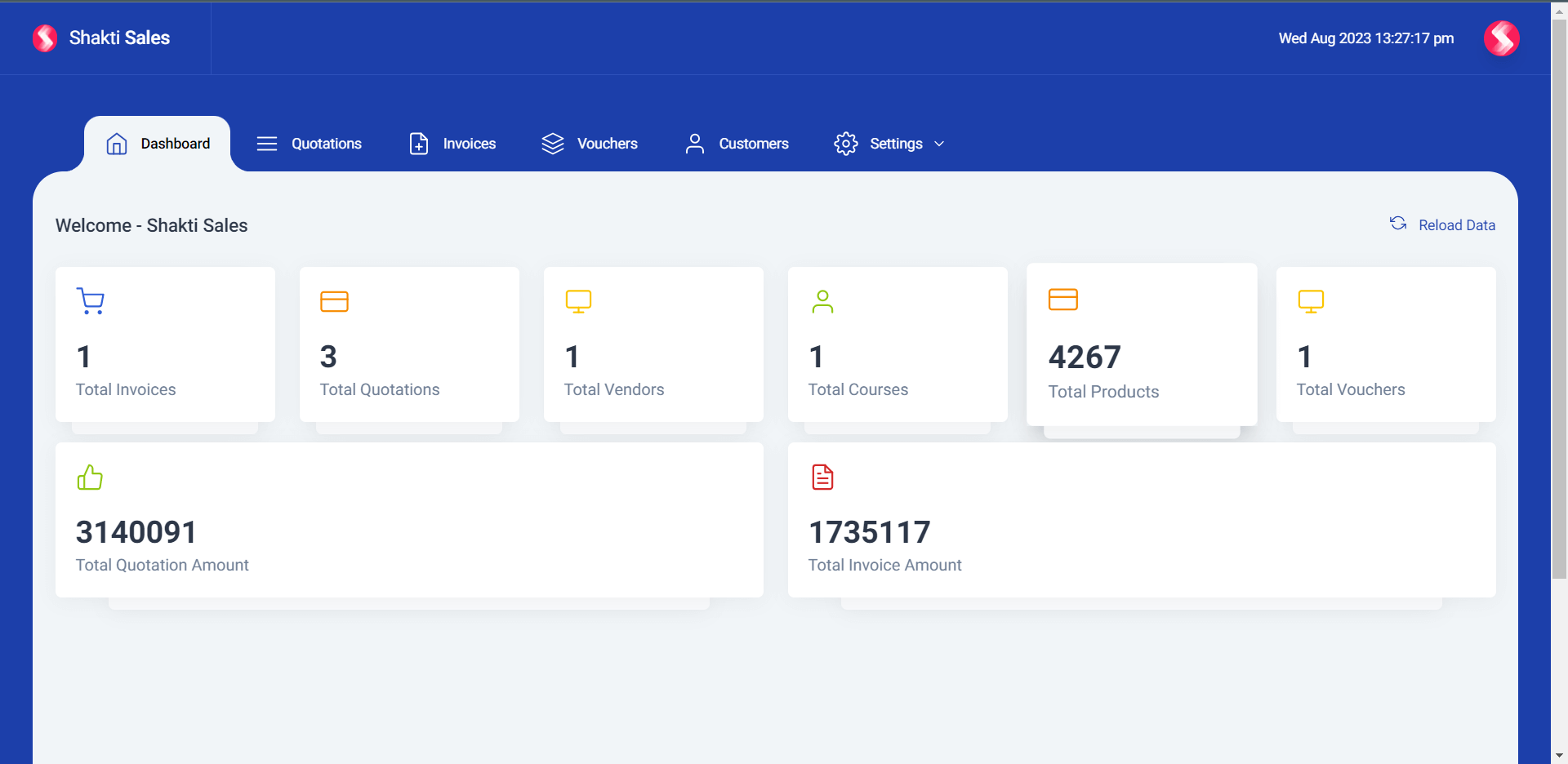The width and height of the screenshot is (1568, 764).
Task: Click the person icon on Total Courses
Action: click(822, 301)
